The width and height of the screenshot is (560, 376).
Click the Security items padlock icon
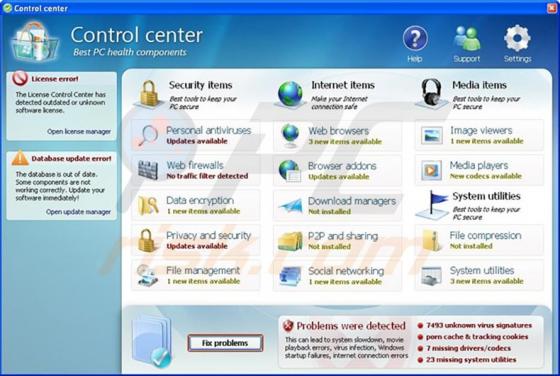[149, 94]
